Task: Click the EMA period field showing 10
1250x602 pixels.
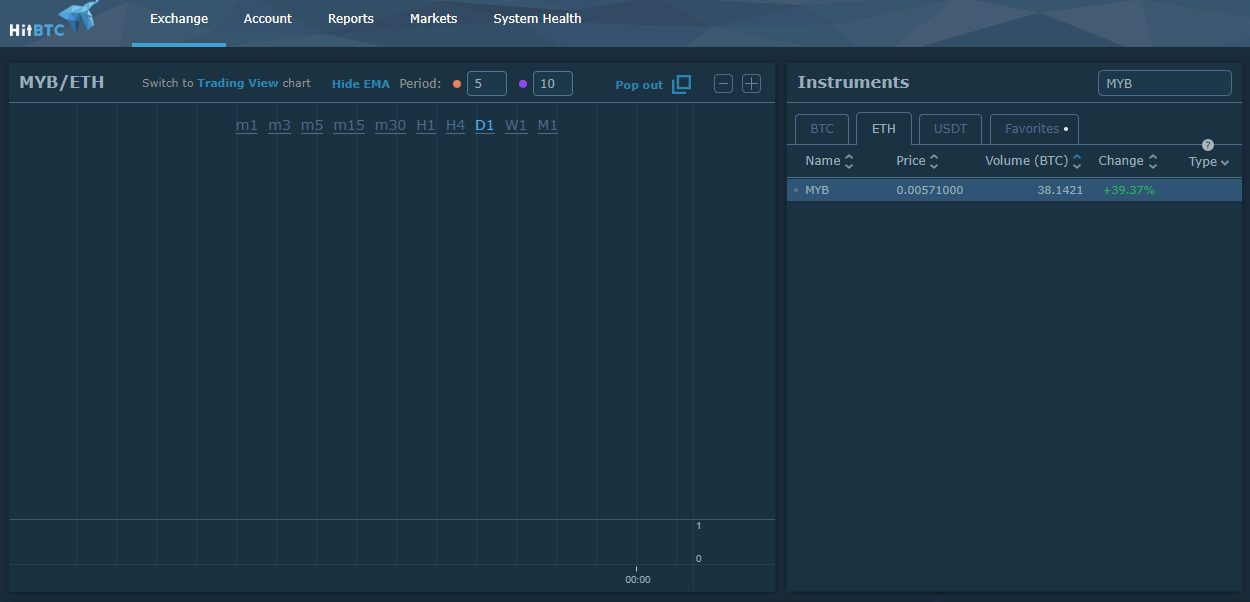Action: 553,84
